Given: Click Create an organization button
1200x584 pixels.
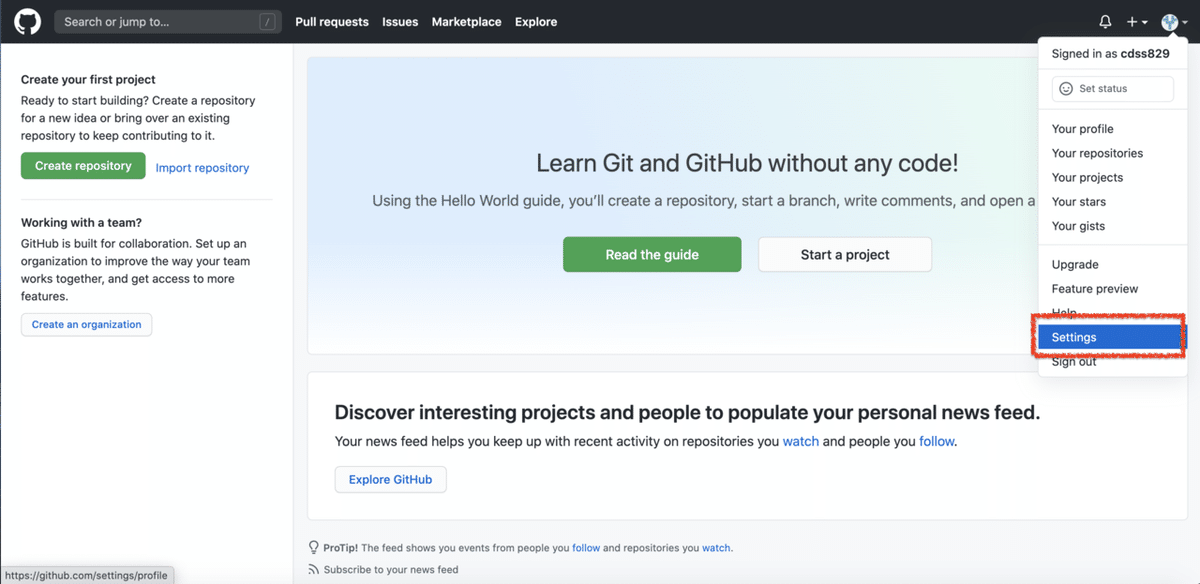Looking at the screenshot, I should click(x=86, y=324).
